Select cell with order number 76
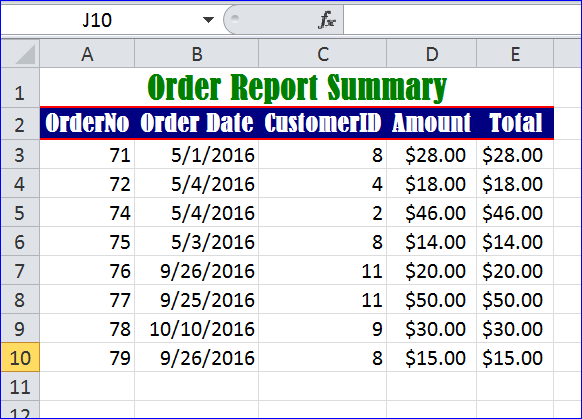The width and height of the screenshot is (582, 419). pyautogui.click(x=87, y=271)
